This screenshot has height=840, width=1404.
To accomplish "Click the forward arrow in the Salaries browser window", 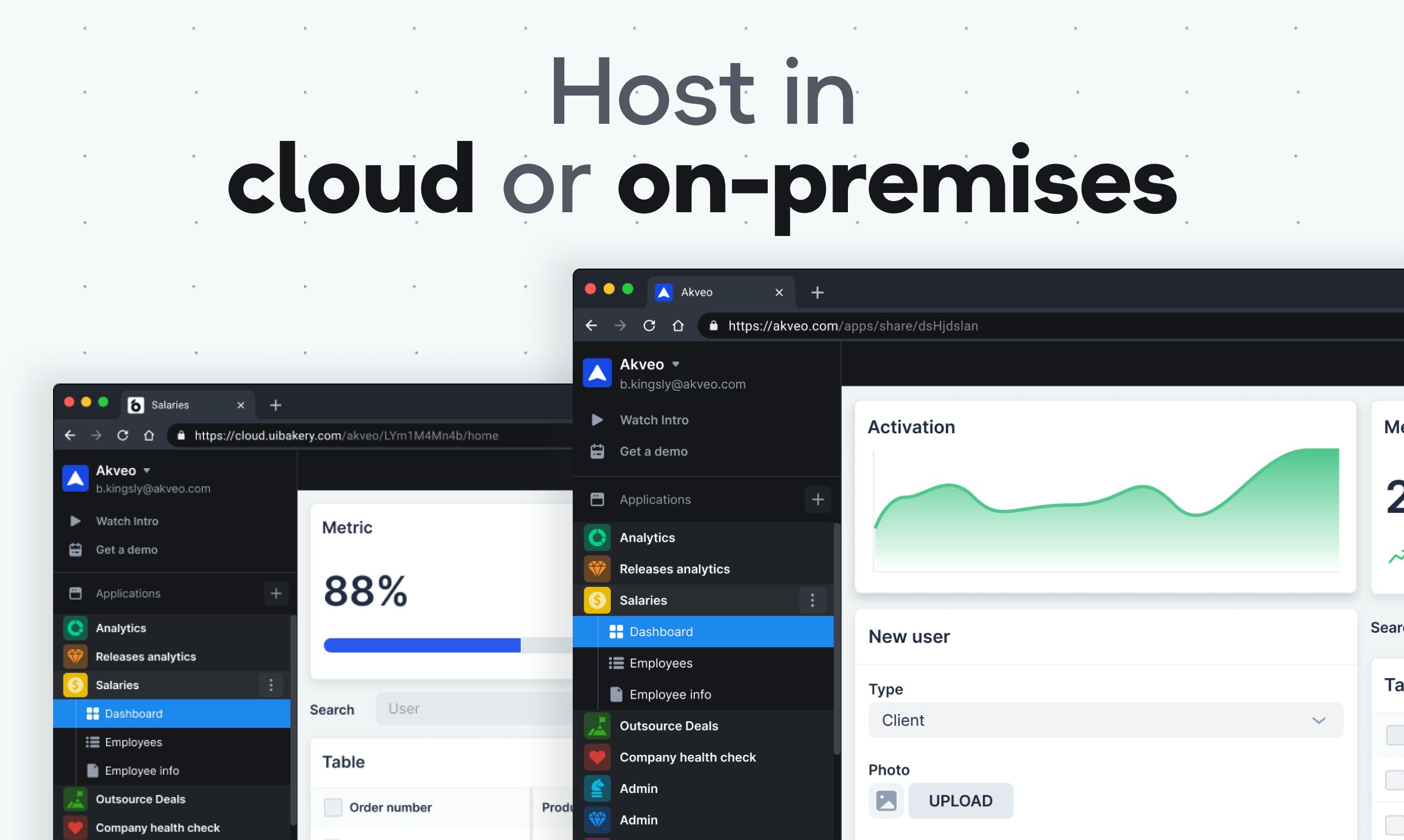I will click(96, 435).
